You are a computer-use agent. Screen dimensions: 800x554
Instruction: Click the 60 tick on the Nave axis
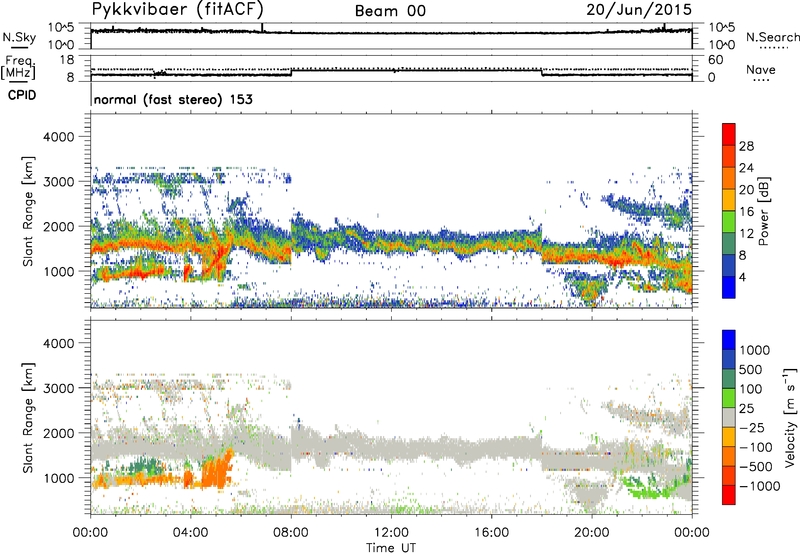click(715, 60)
